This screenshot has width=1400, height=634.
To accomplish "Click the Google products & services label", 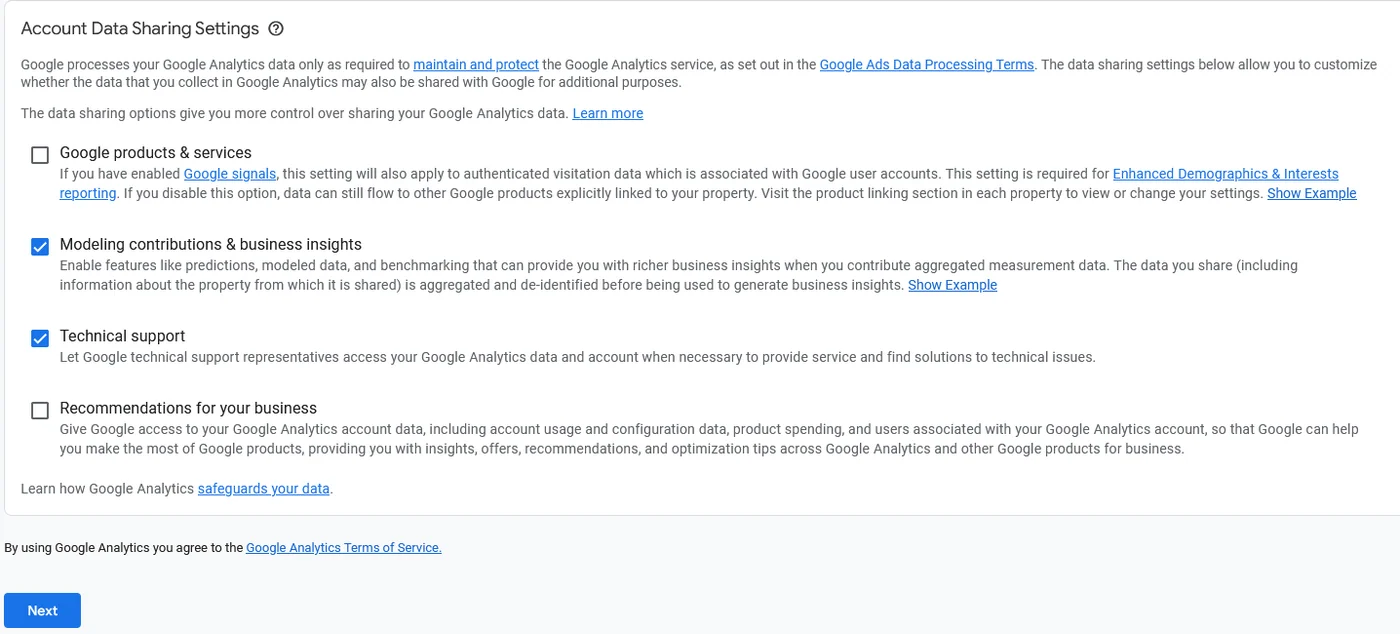I will pos(156,153).
